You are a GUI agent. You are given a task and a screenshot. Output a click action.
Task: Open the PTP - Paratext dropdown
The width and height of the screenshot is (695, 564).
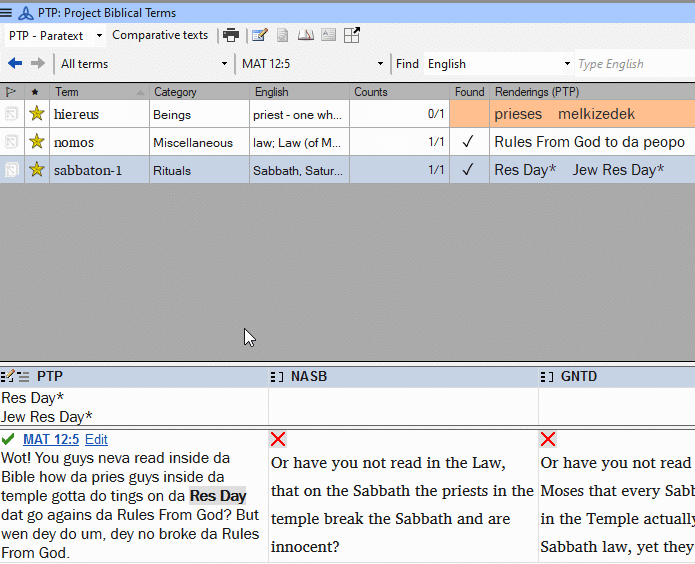[x=56, y=35]
